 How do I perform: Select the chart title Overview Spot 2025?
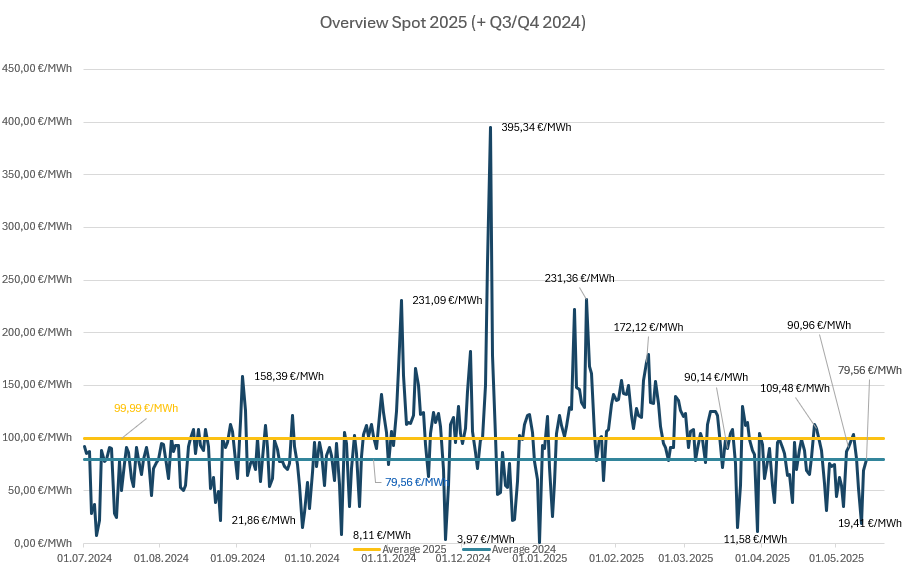[x=452, y=22]
